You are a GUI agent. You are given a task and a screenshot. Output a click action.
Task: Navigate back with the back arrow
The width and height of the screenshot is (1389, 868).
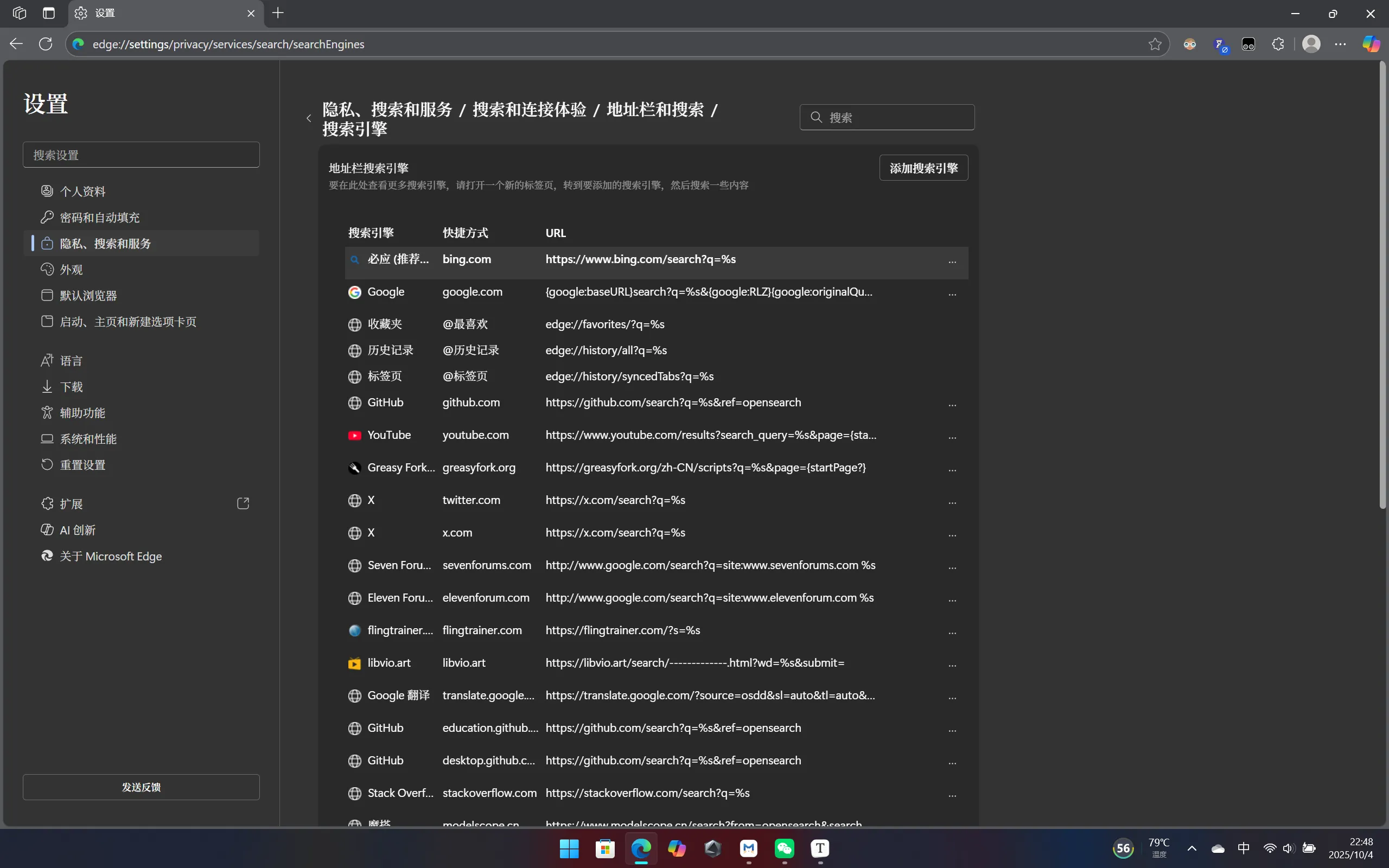point(16,43)
